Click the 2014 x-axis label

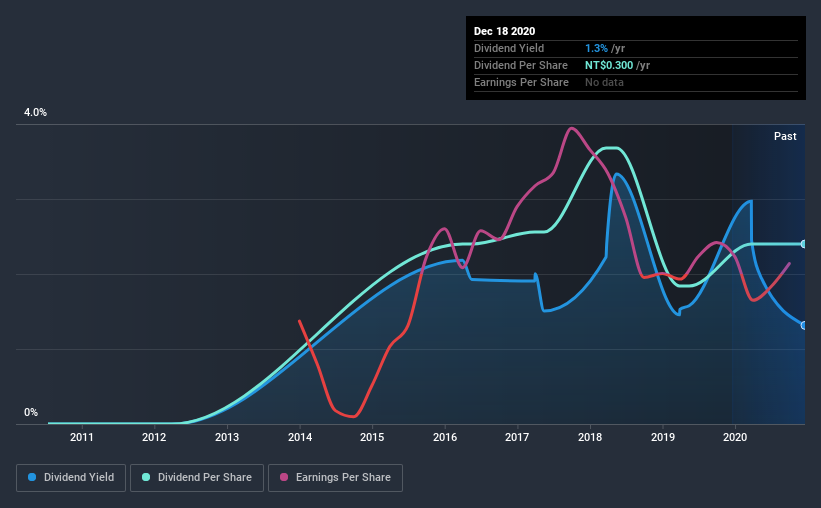coord(300,437)
